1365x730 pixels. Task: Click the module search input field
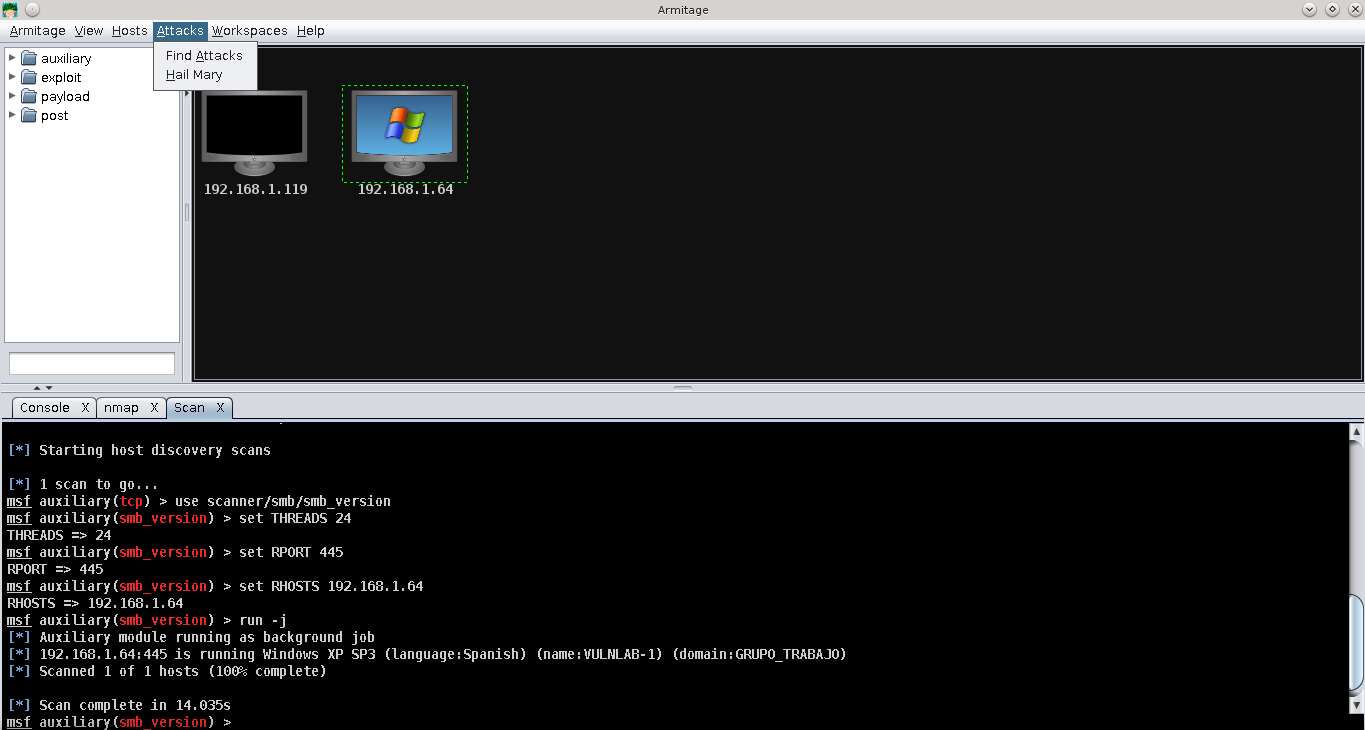coord(91,363)
